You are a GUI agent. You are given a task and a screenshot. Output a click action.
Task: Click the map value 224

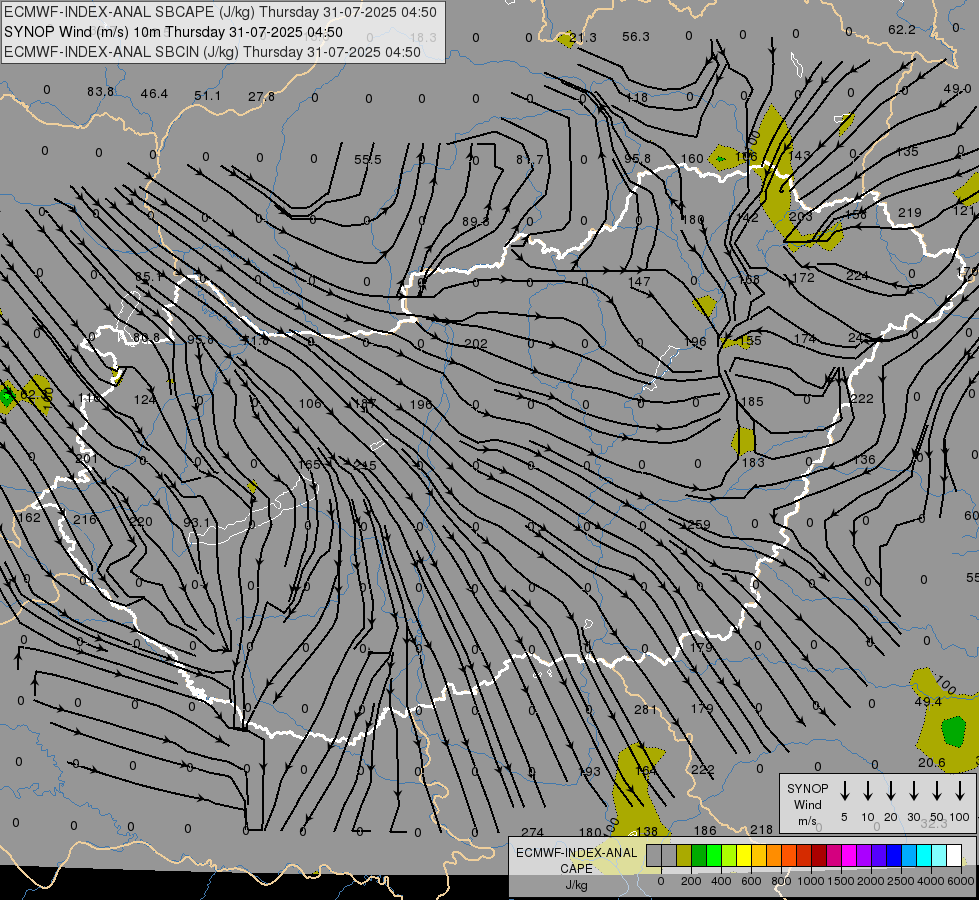[x=857, y=275]
